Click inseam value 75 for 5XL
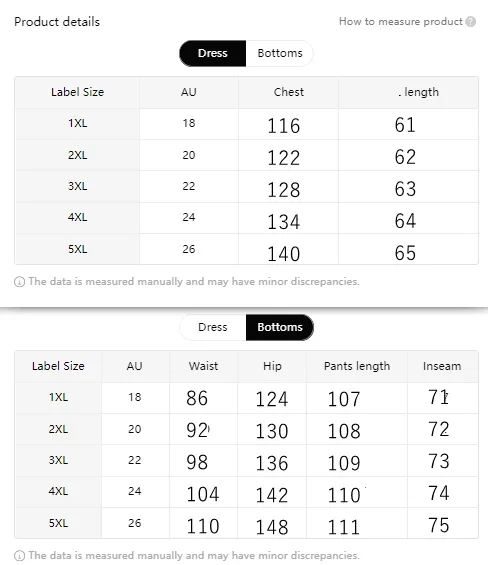The height and width of the screenshot is (565, 488). pyautogui.click(x=439, y=525)
